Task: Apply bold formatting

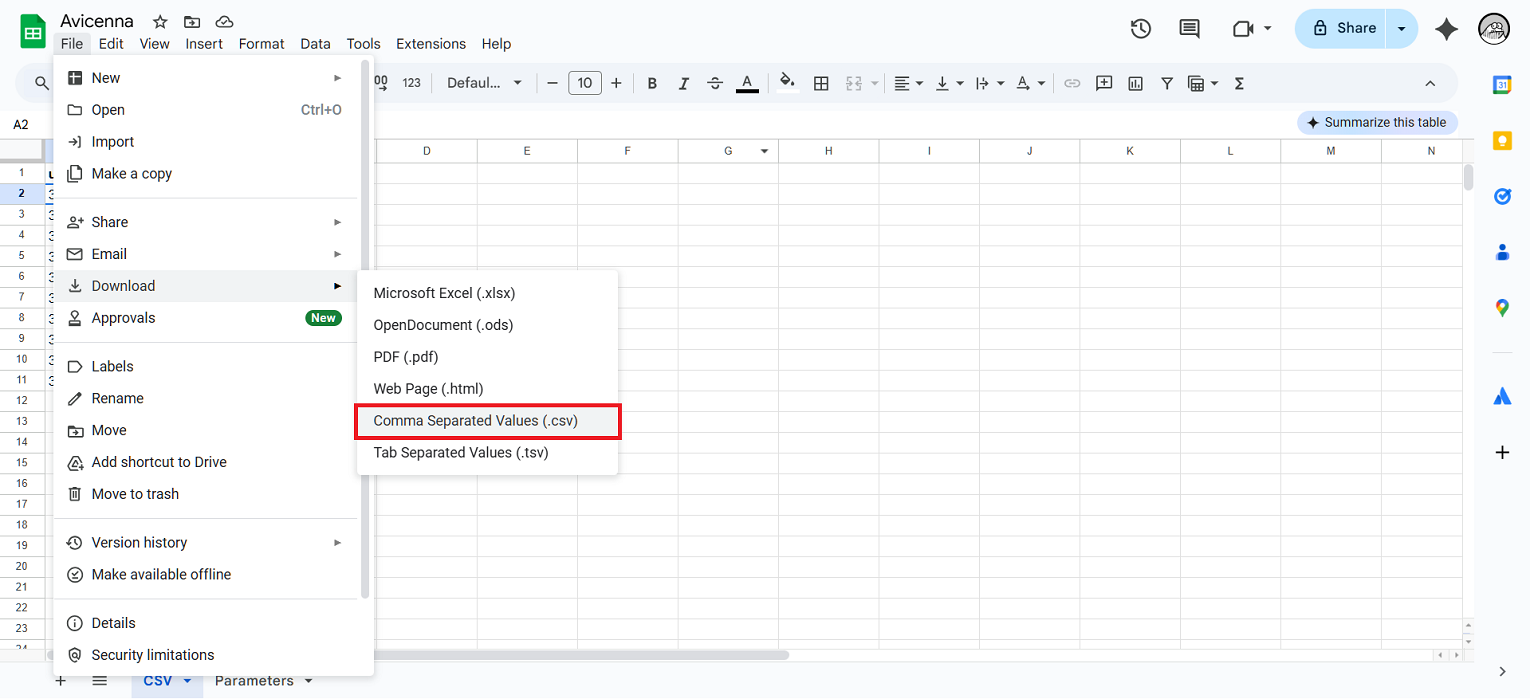Action: point(652,83)
